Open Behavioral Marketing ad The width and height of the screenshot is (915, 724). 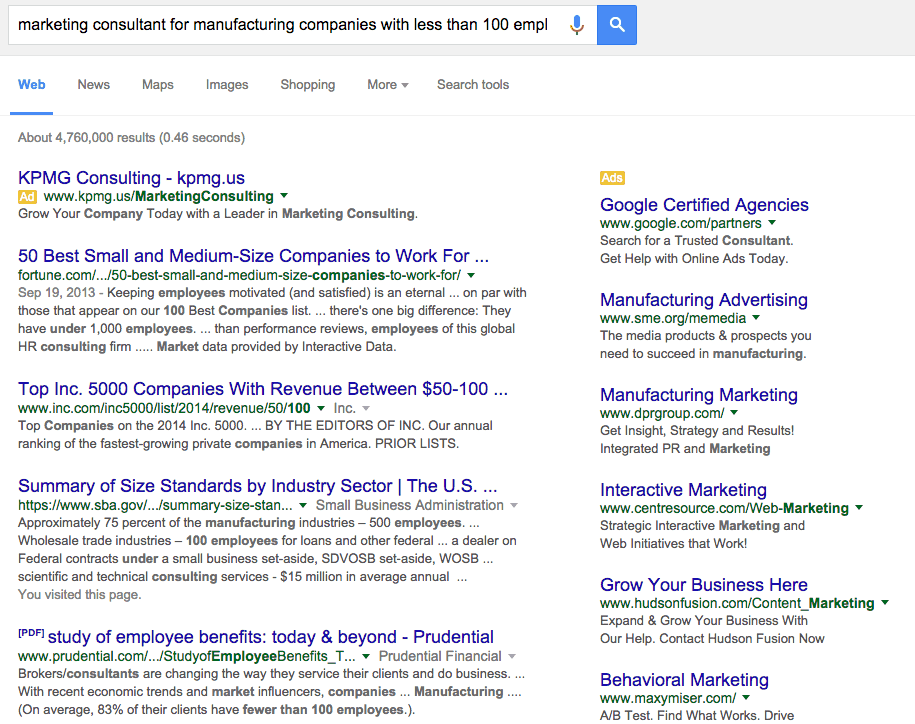[684, 680]
